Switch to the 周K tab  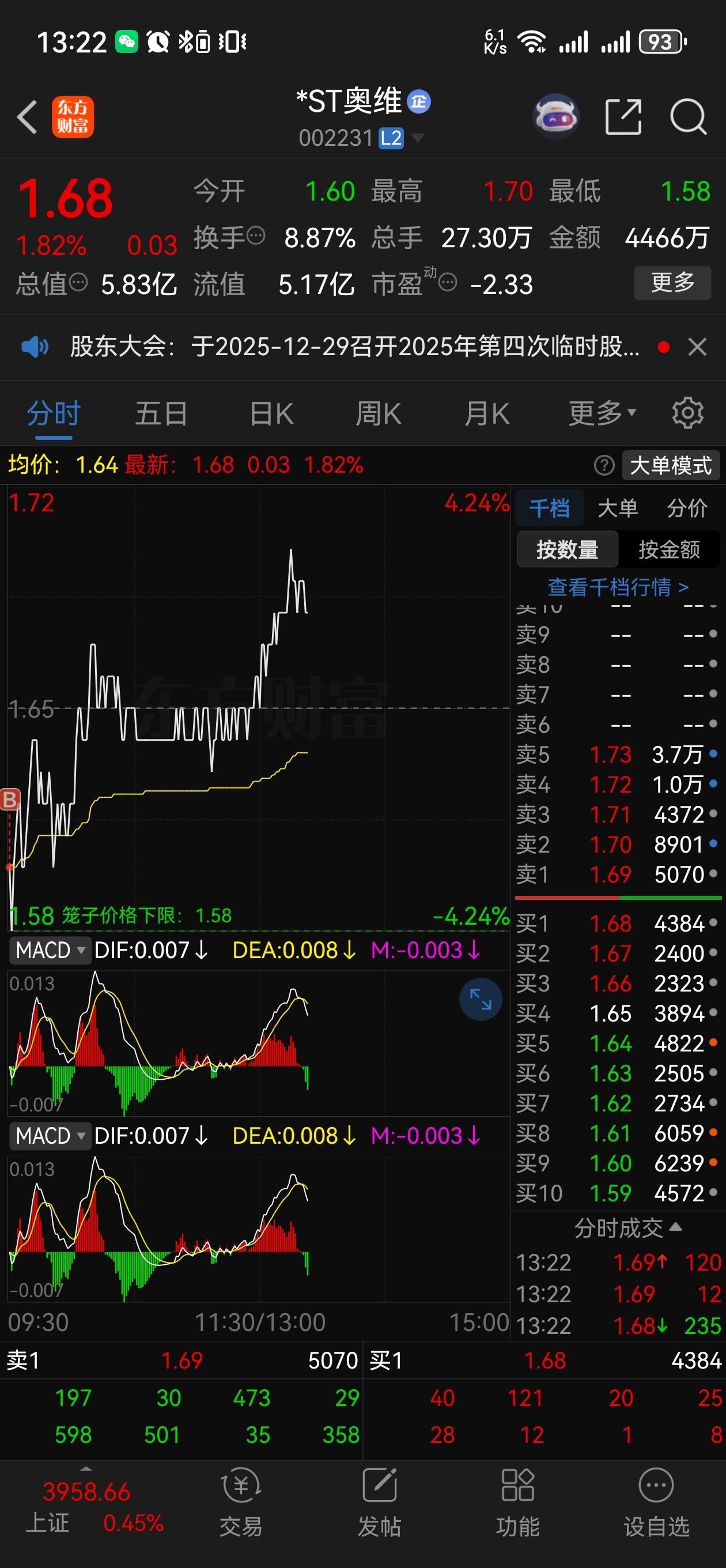pos(379,413)
